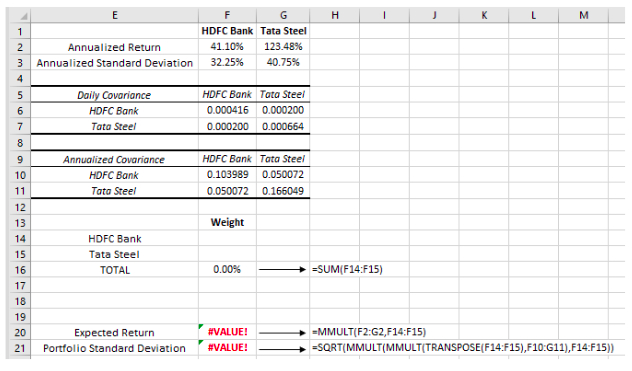Click the 'Annualized Return' label
The image size is (632, 371).
coord(114,47)
